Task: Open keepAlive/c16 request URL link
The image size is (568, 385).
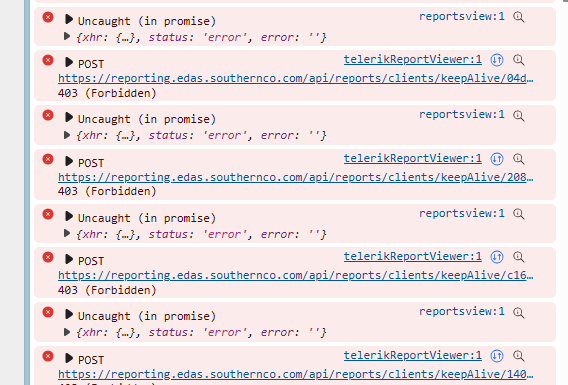Action: (296, 275)
